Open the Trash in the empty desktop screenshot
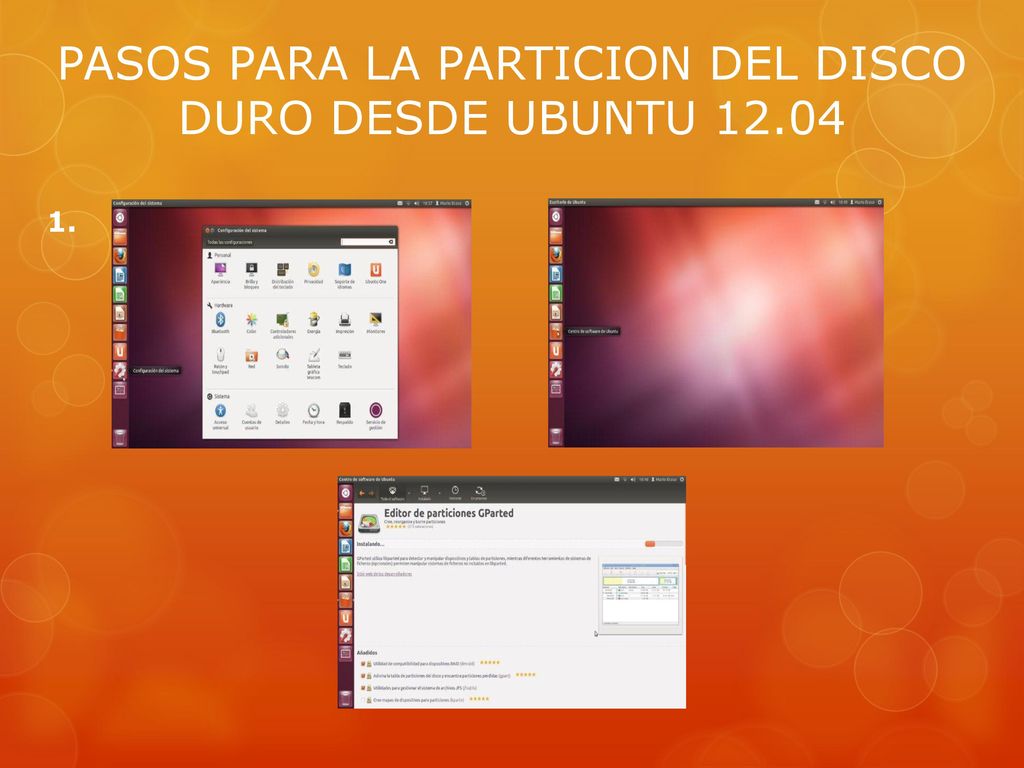1024x768 pixels. [556, 436]
